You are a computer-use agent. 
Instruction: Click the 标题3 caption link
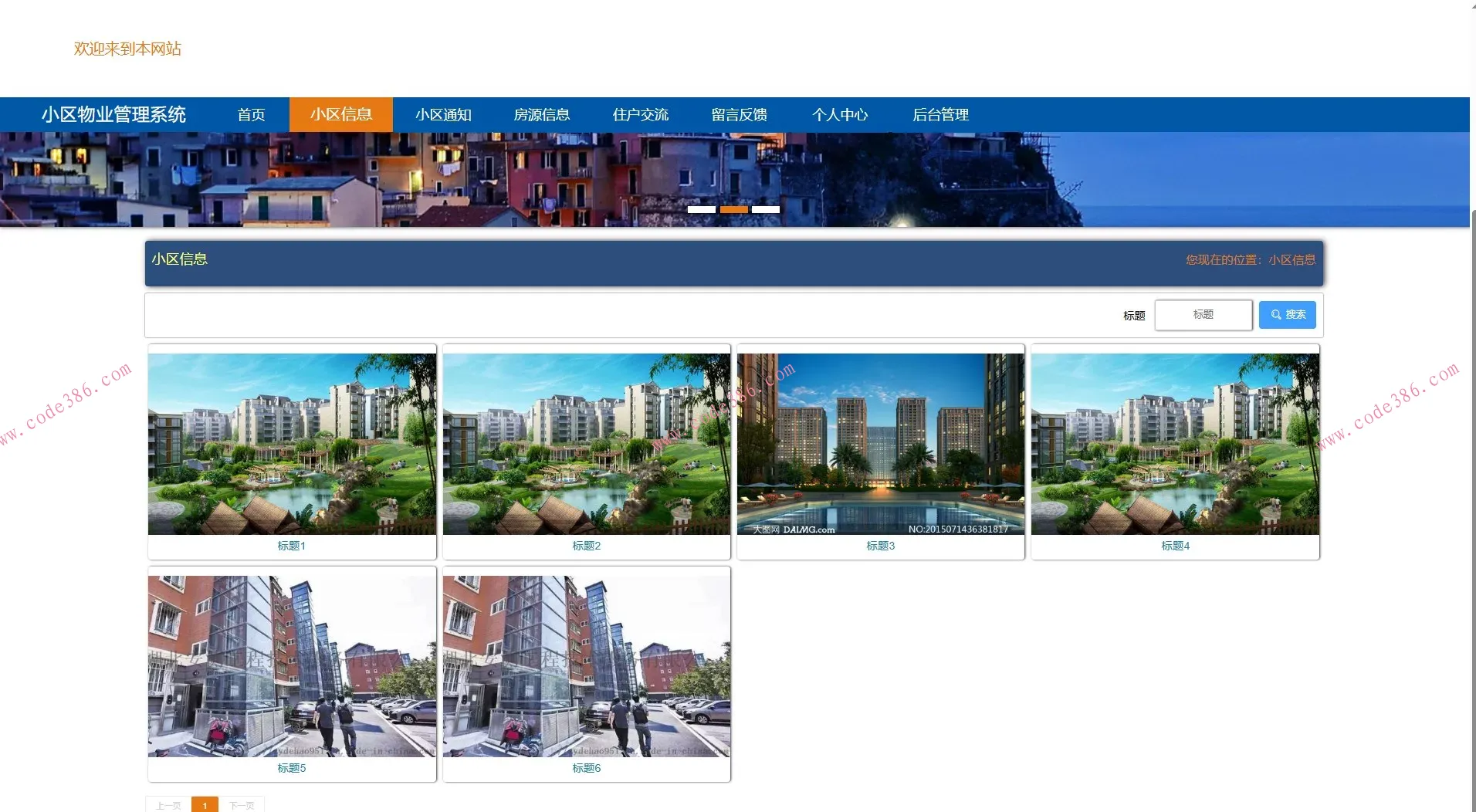tap(881, 546)
